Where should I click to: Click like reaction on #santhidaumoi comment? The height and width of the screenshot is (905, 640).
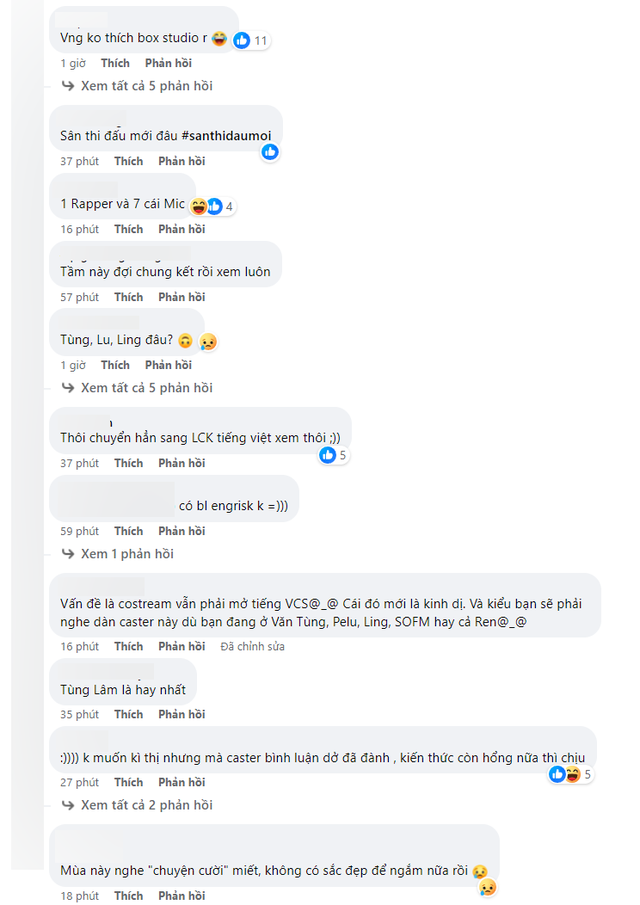click(x=270, y=152)
